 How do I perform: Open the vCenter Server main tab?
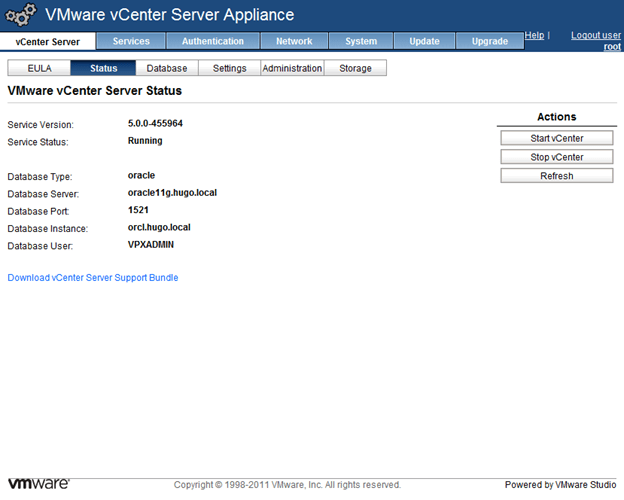pos(48,41)
